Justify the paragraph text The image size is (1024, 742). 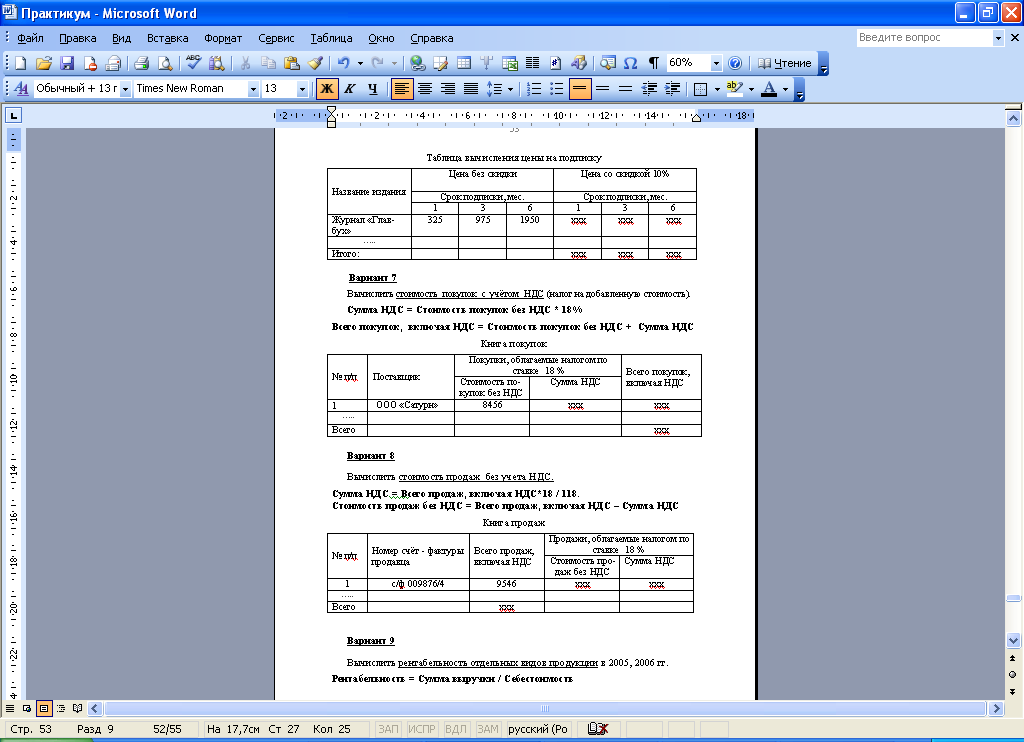[471, 88]
